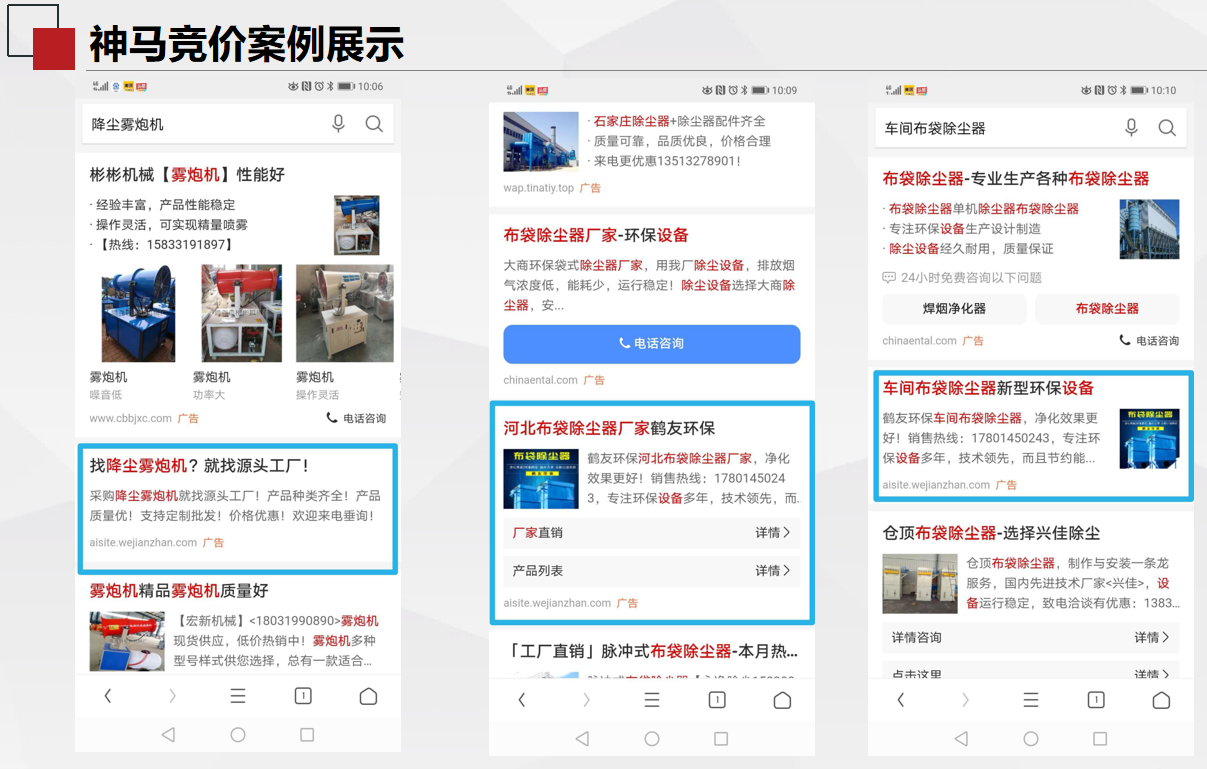The image size is (1207, 769).
Task: Tap thumbnail in 仓顶布袋除尘器 result
Action: pyautogui.click(x=920, y=583)
